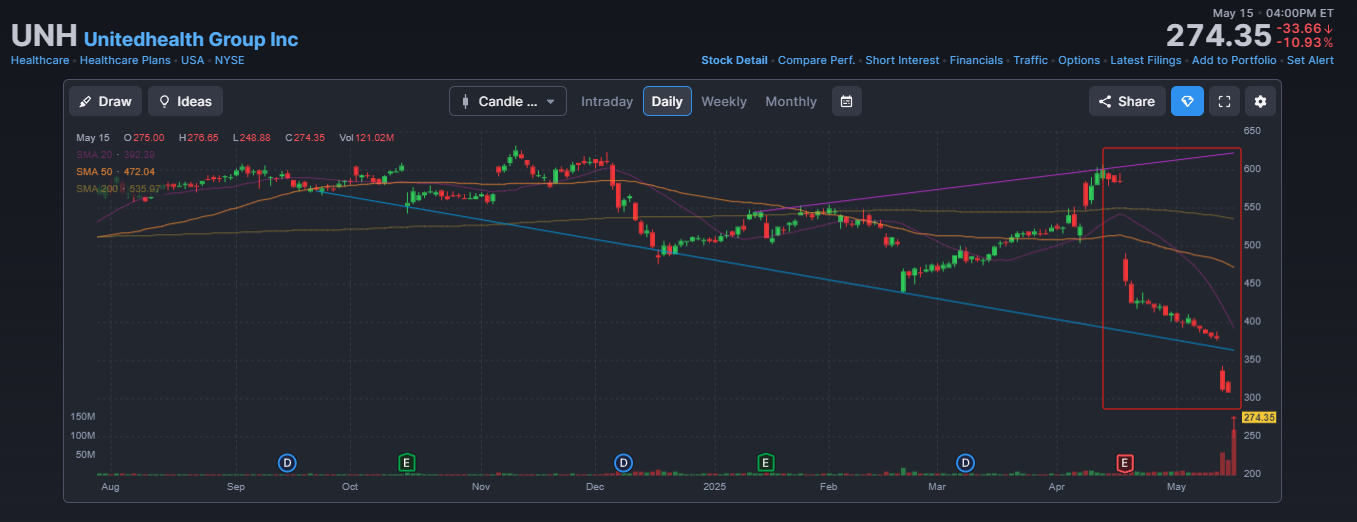Click Unitedhealth Group Inc company name

[191, 39]
